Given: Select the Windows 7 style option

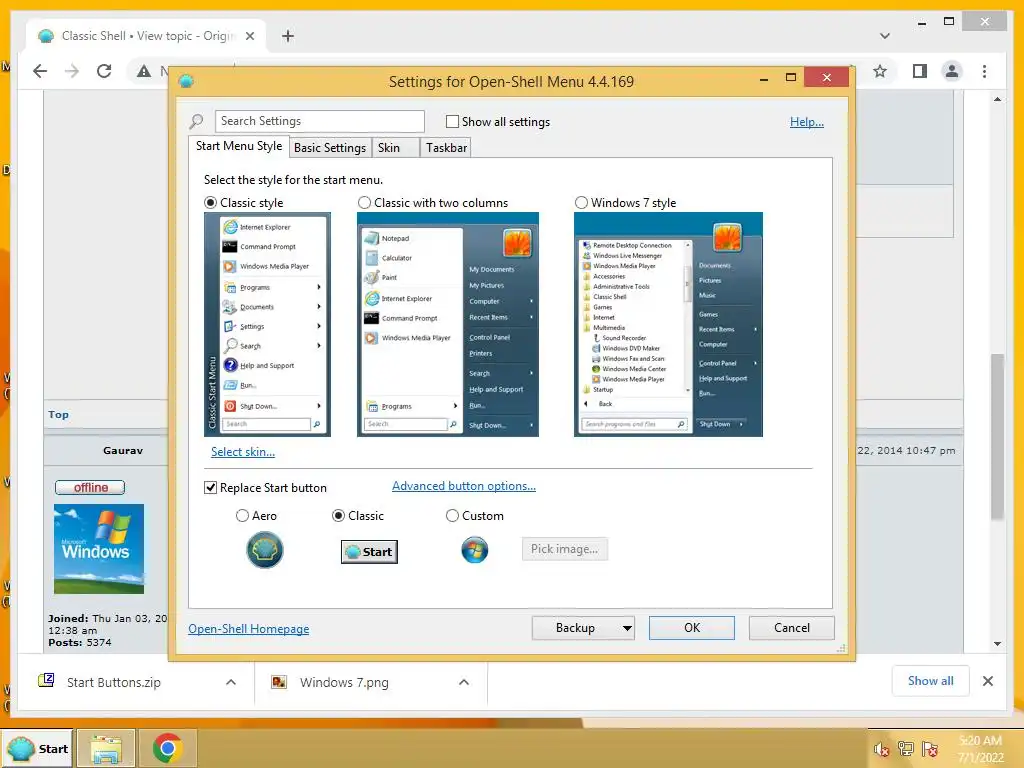Looking at the screenshot, I should coord(581,202).
